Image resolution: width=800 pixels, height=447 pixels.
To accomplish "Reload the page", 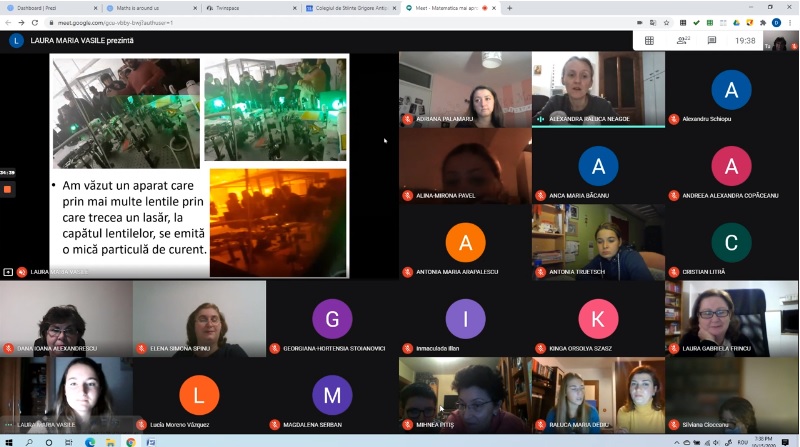I will pos(35,22).
